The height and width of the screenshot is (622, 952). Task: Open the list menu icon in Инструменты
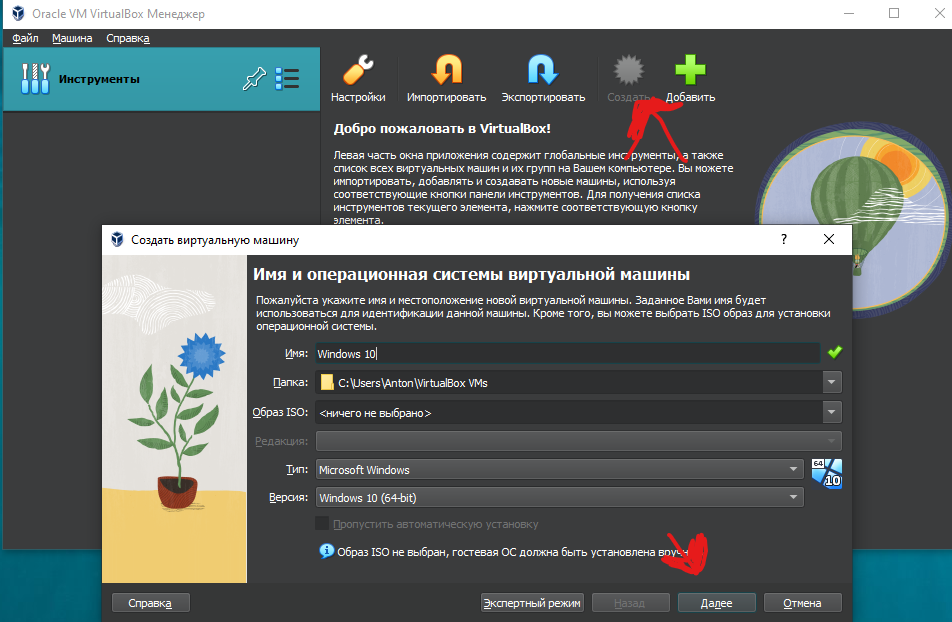287,79
